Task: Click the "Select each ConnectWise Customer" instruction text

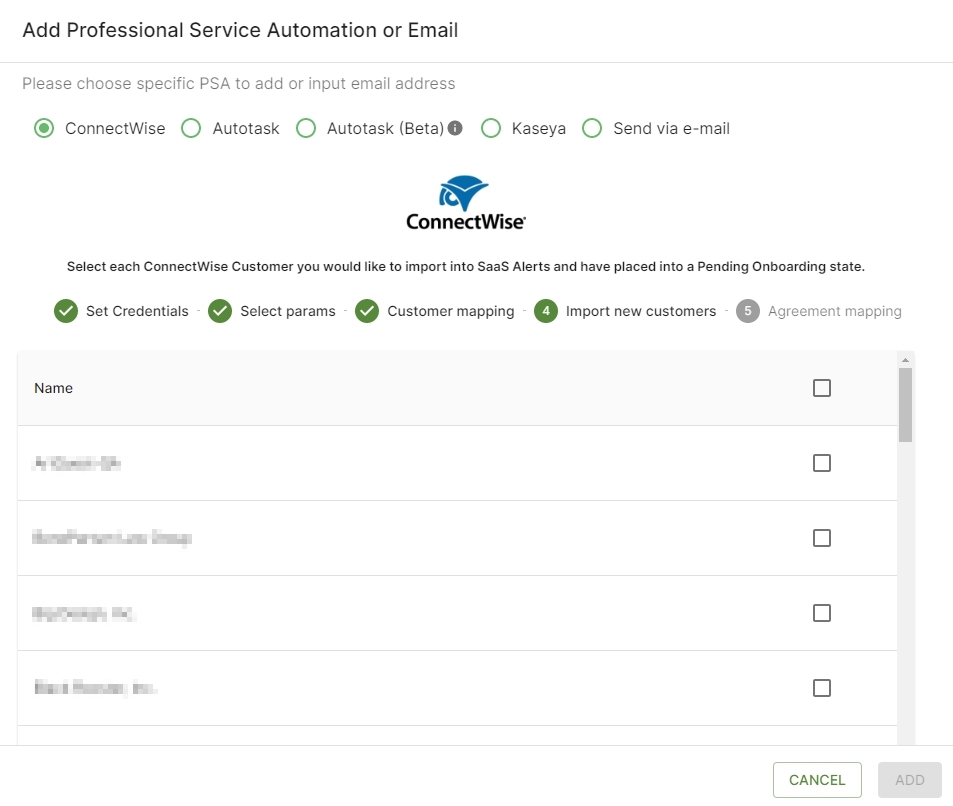Action: click(466, 266)
